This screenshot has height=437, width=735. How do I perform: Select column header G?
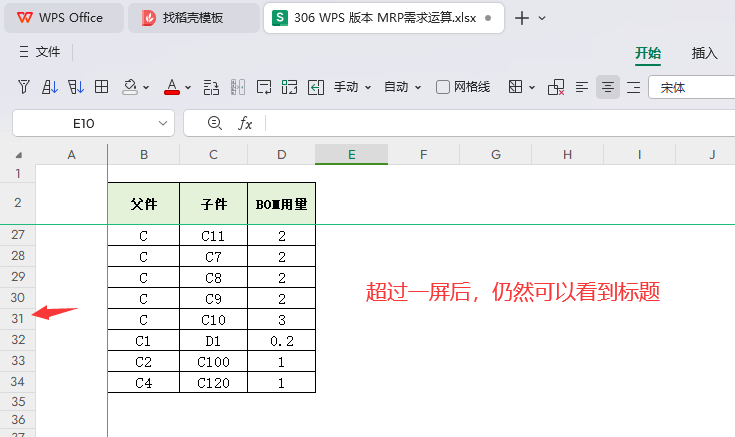point(495,154)
